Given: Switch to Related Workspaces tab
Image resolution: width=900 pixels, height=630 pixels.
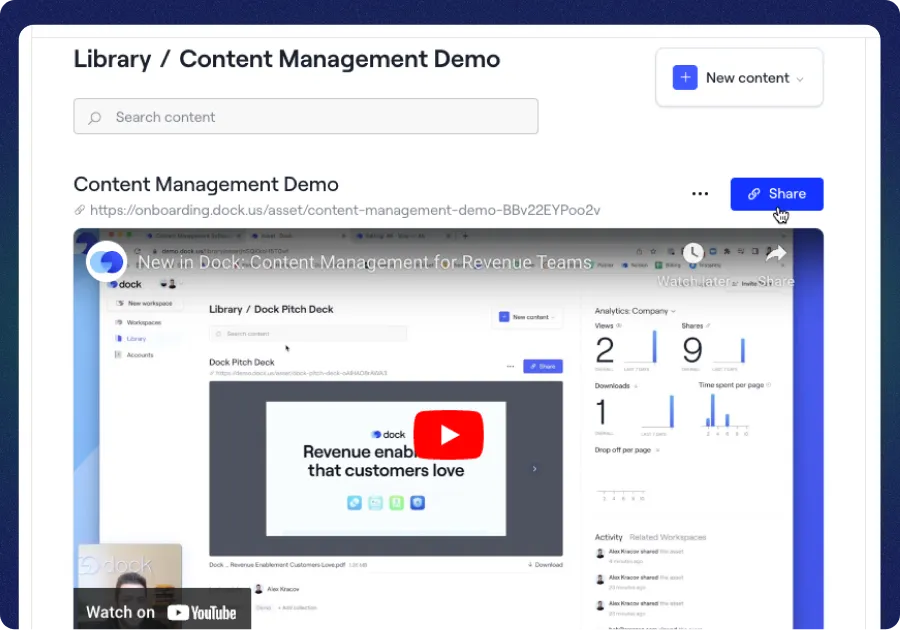Looking at the screenshot, I should [x=668, y=537].
